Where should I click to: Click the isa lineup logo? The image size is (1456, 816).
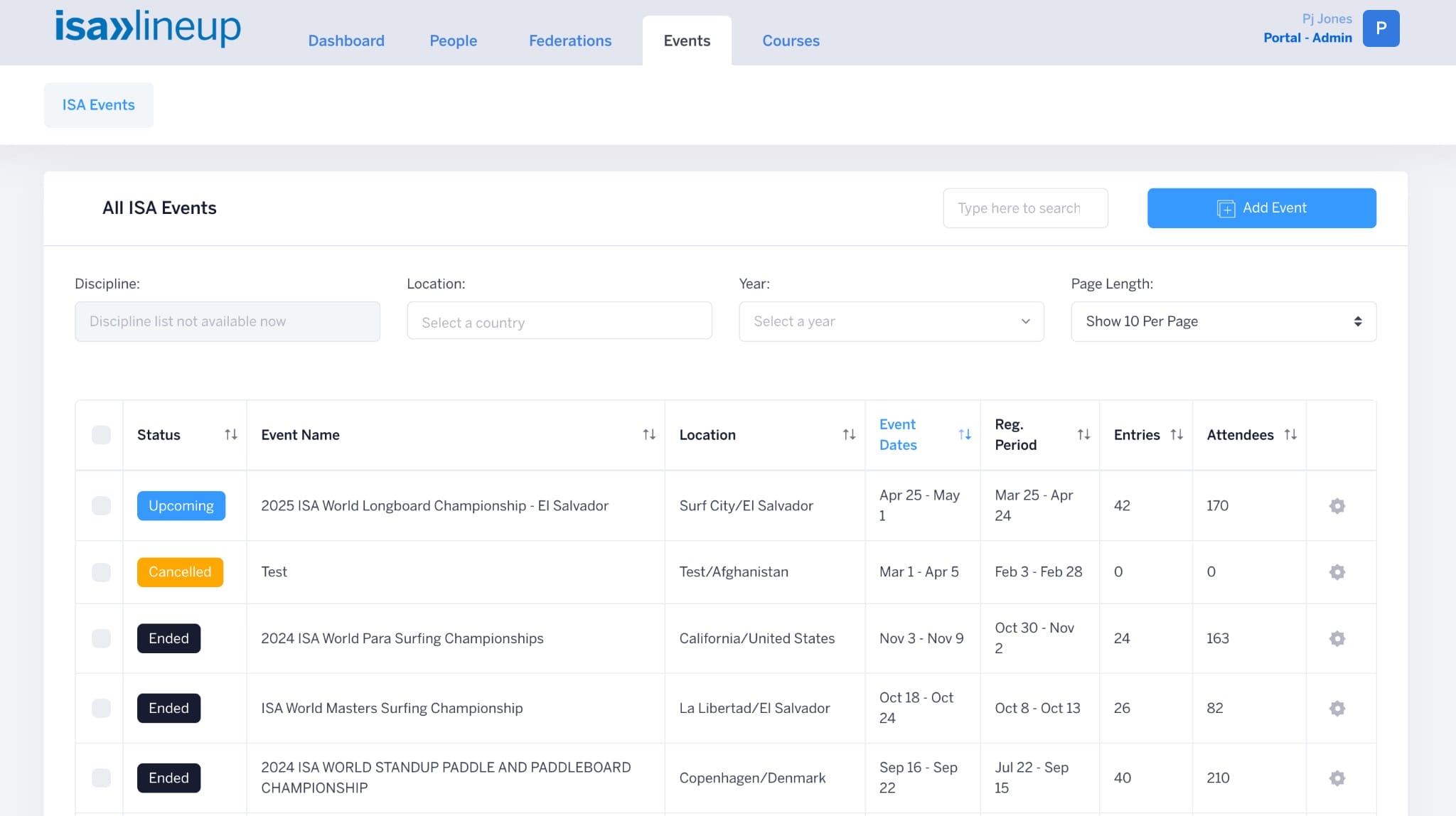pos(148,28)
